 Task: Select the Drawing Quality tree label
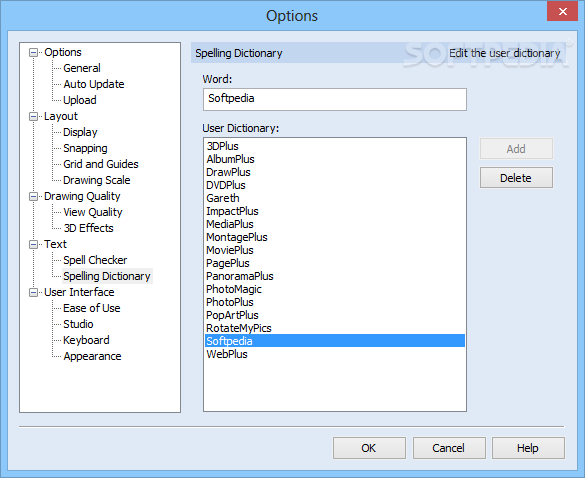tap(82, 196)
